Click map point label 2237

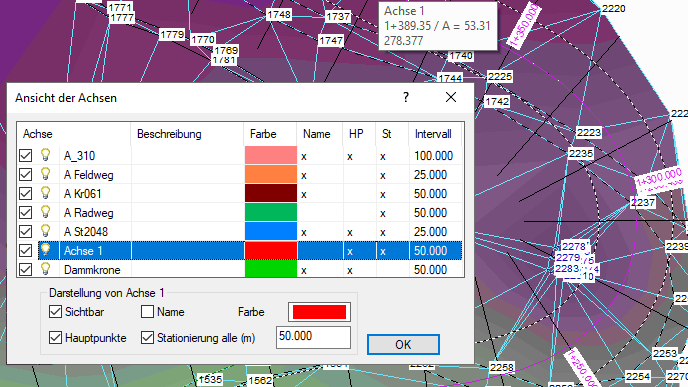point(643,202)
